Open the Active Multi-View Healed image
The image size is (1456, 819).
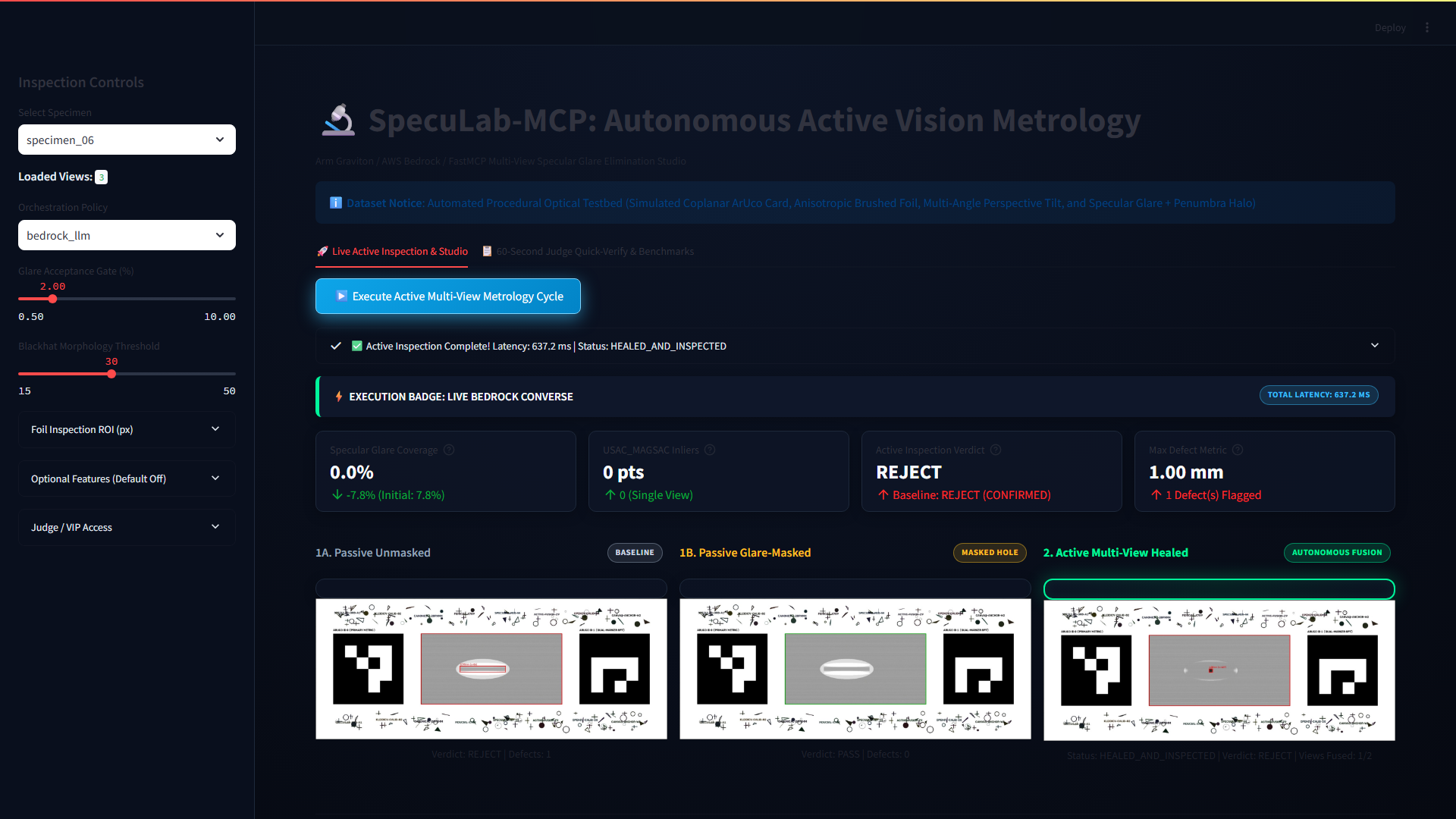click(1219, 670)
